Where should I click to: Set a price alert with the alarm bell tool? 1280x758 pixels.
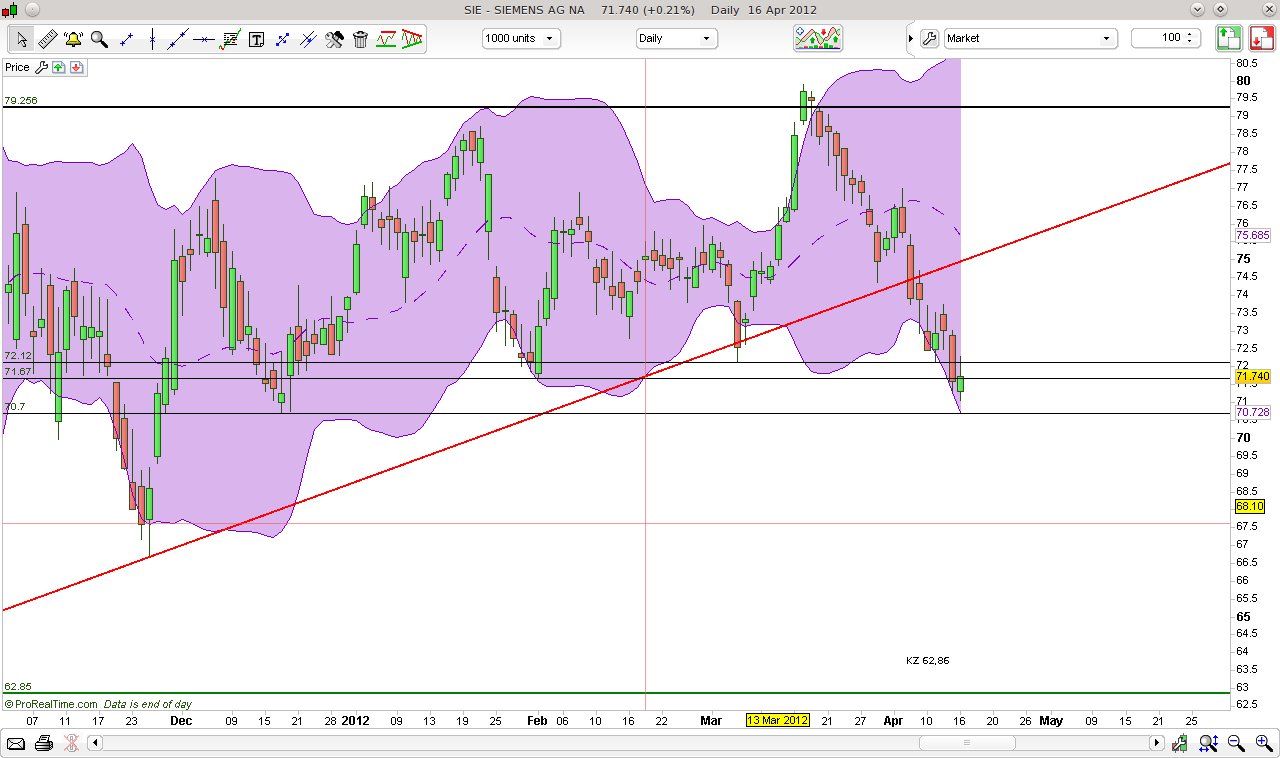point(73,40)
